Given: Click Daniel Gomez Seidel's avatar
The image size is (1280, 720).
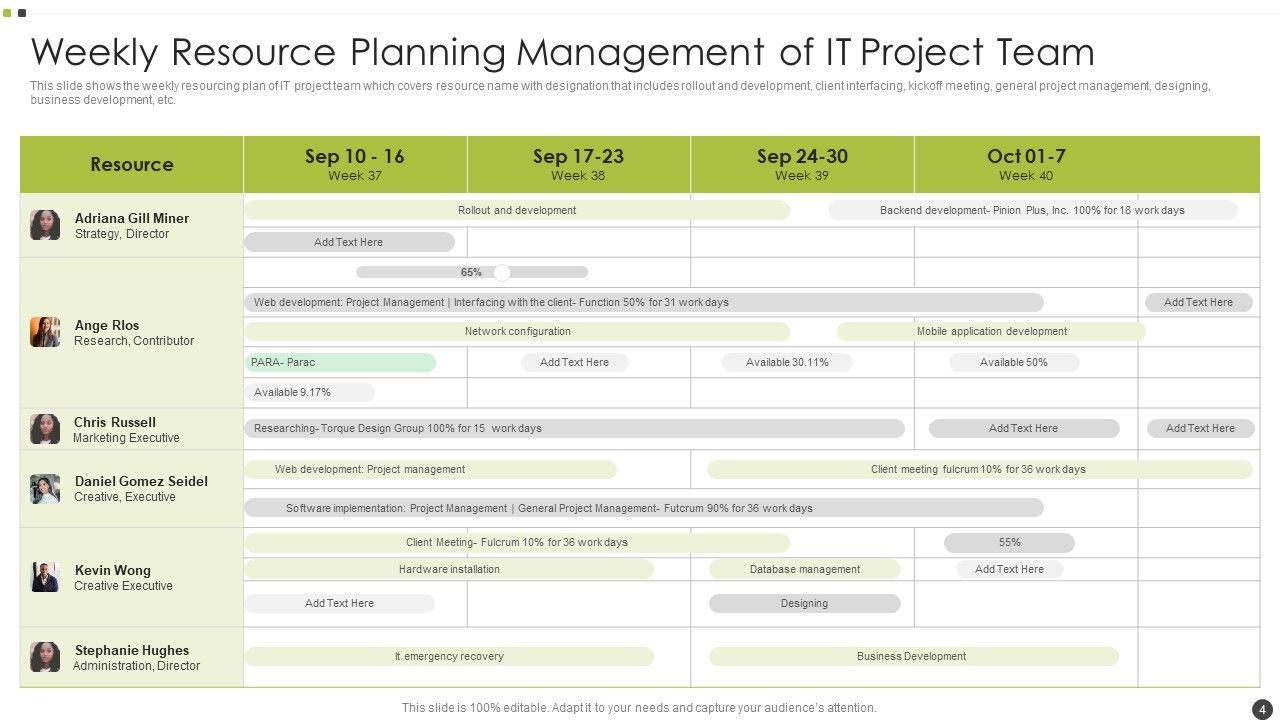Looking at the screenshot, I should coord(45,489).
